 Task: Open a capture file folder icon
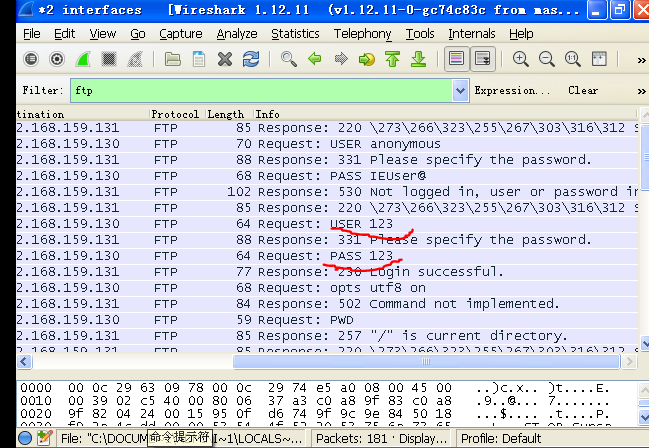coord(173,59)
